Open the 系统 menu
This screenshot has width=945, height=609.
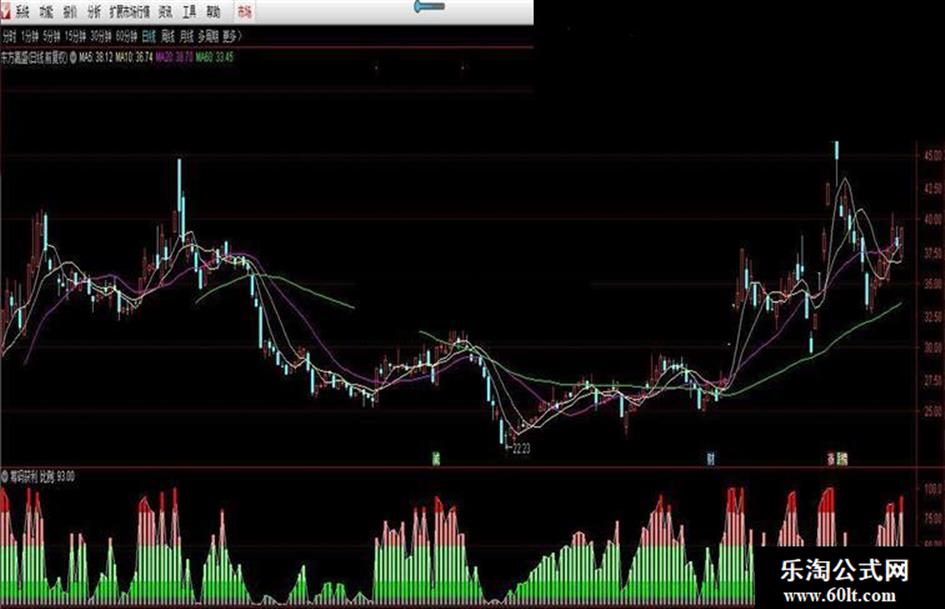click(x=22, y=11)
